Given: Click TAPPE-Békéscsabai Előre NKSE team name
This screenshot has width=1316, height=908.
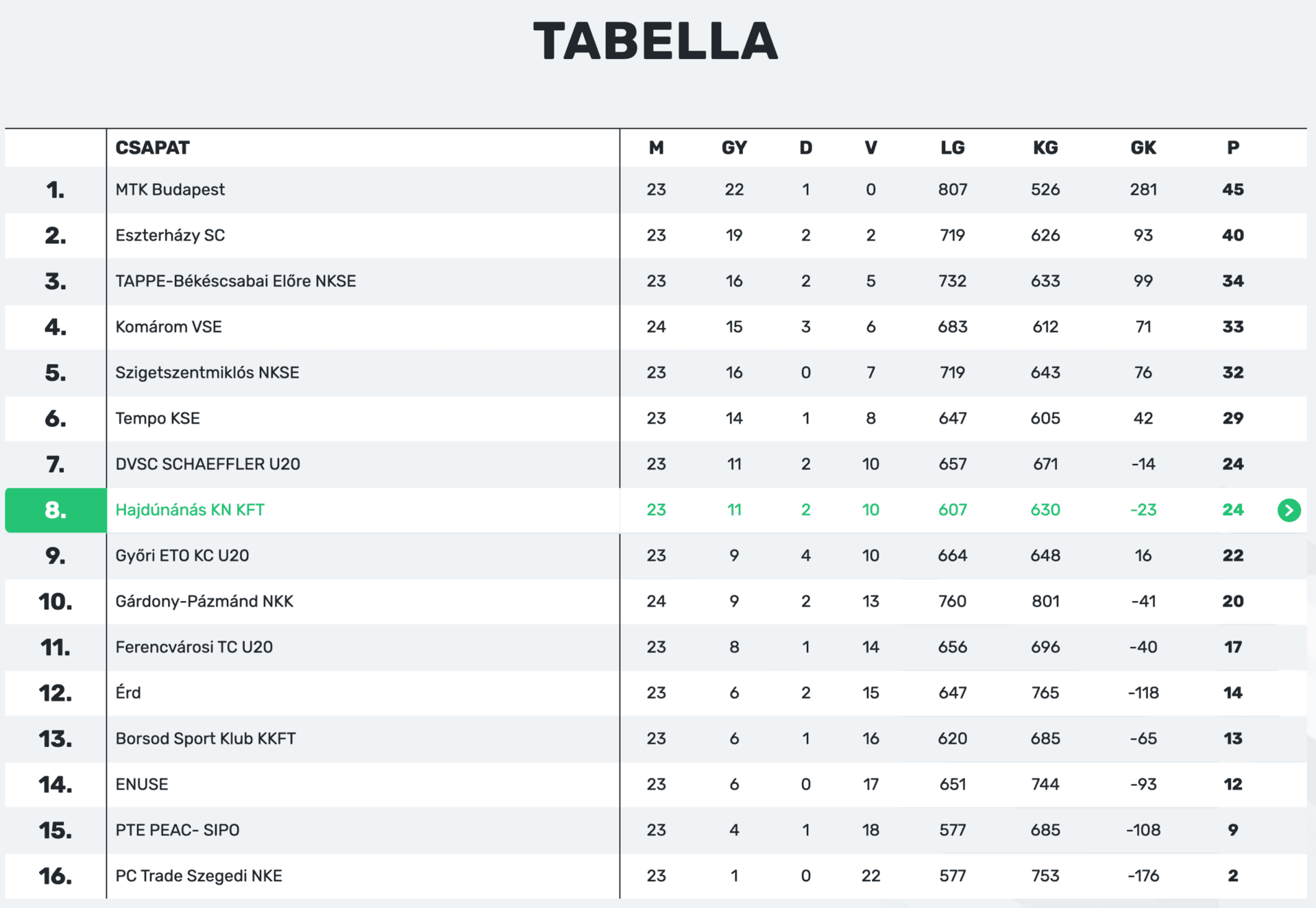Looking at the screenshot, I should (236, 281).
